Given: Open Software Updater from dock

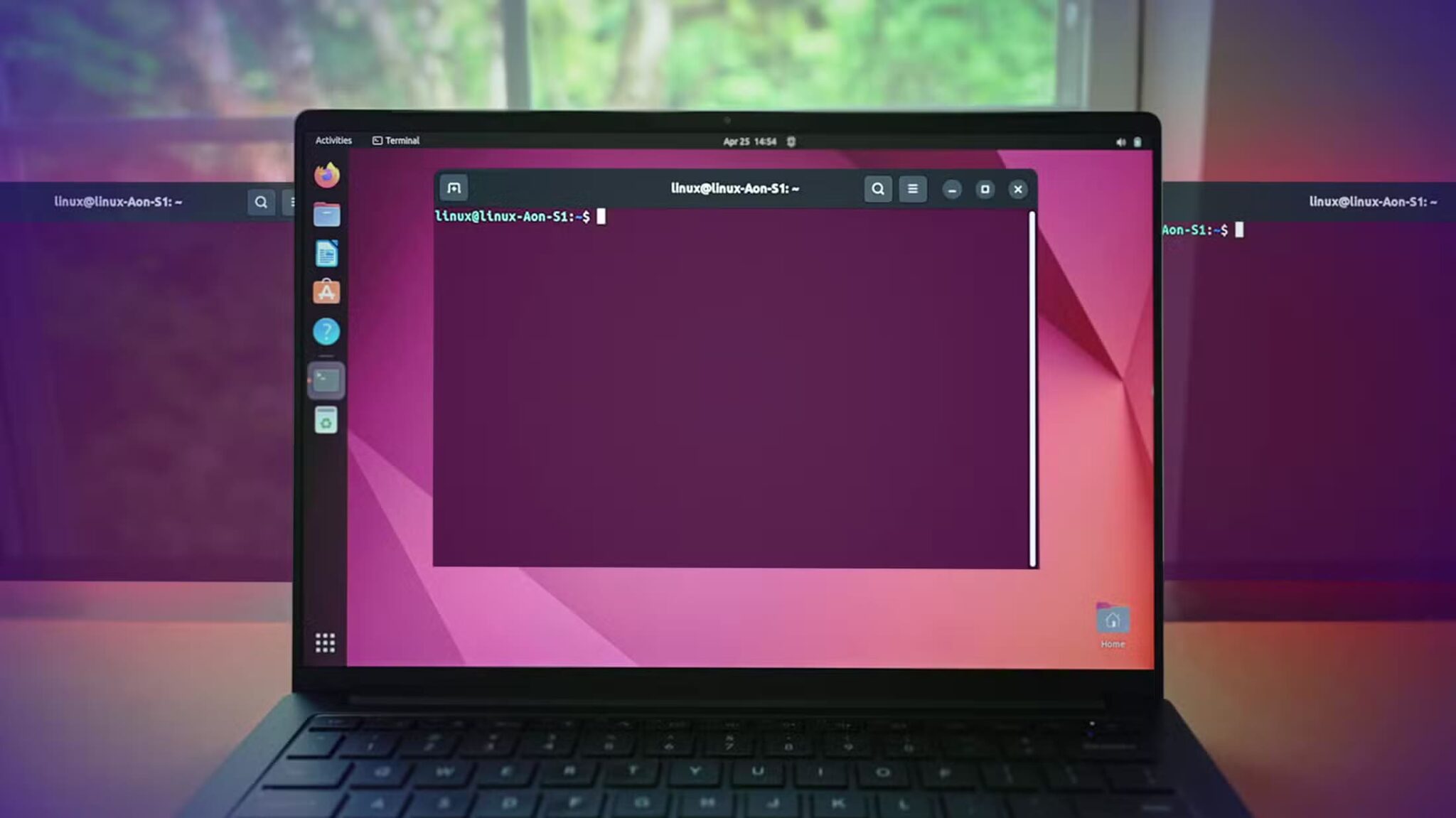Looking at the screenshot, I should [327, 291].
